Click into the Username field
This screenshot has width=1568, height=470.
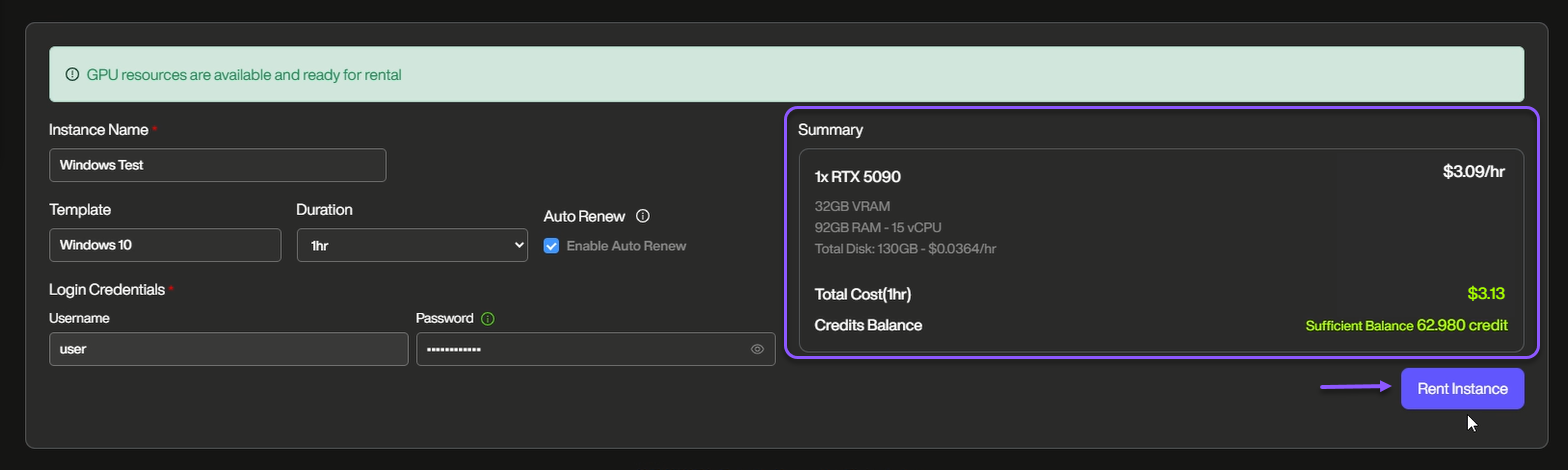228,349
